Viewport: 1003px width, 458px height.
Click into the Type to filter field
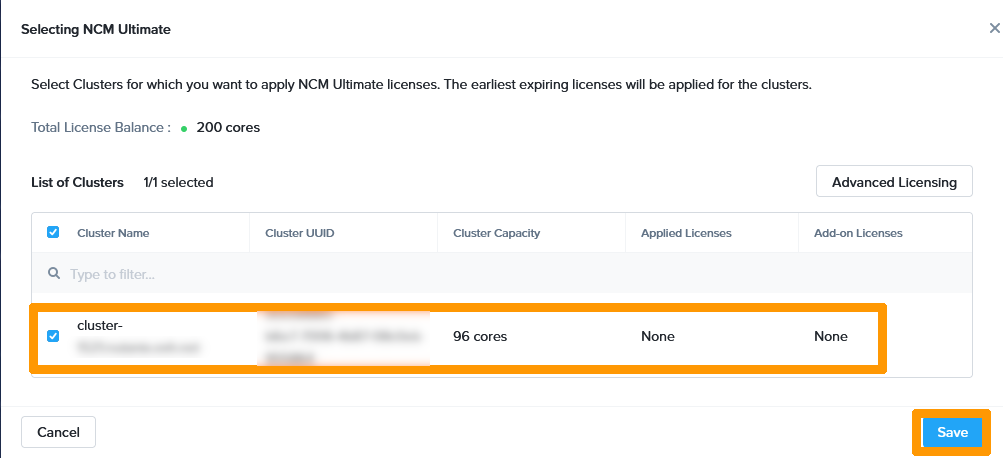coord(502,274)
